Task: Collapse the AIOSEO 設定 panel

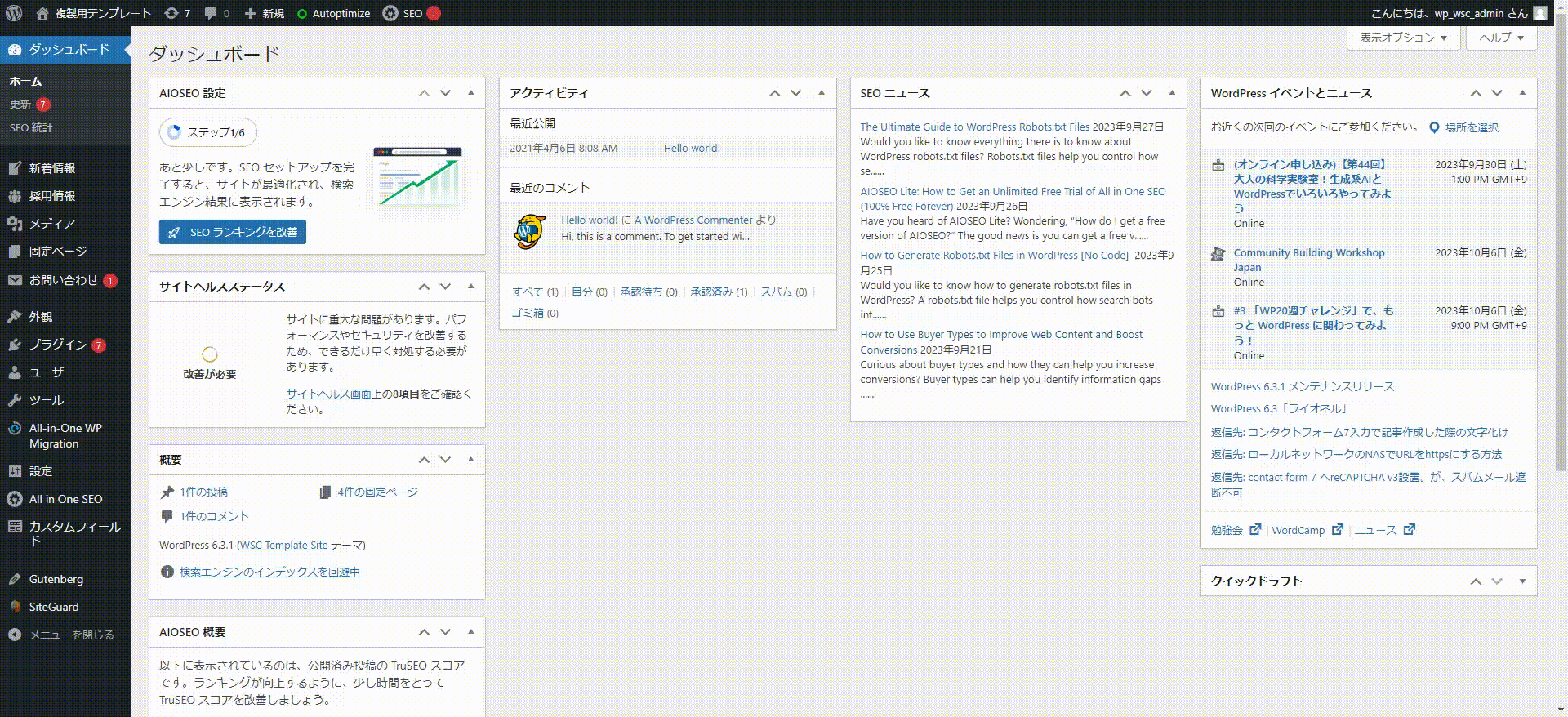Action: 471,93
